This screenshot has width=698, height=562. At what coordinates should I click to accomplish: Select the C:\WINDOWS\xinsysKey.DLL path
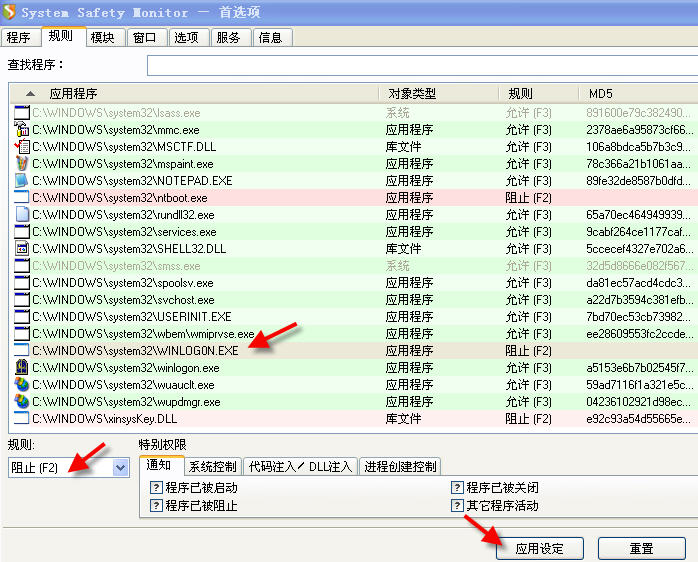105,419
